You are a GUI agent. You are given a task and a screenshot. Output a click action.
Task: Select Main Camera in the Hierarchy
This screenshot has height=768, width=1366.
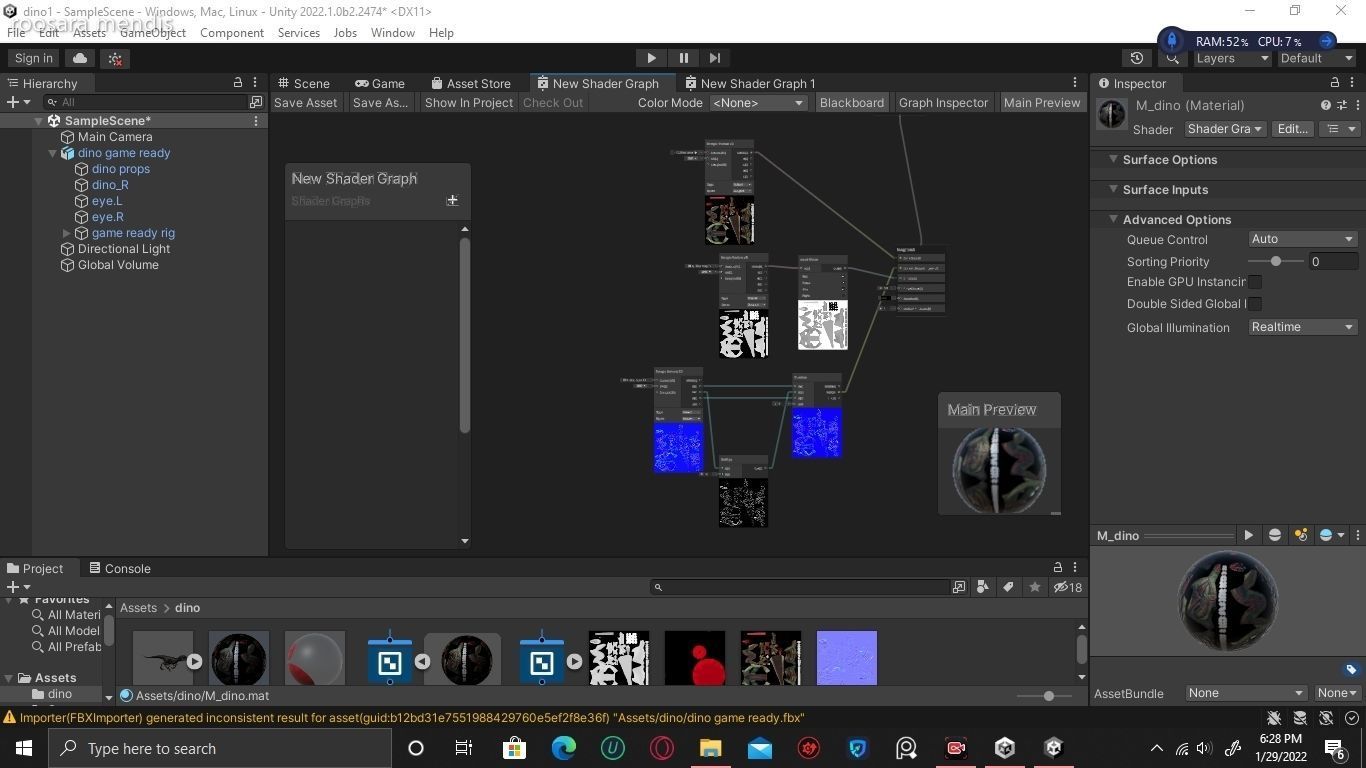[x=115, y=137]
